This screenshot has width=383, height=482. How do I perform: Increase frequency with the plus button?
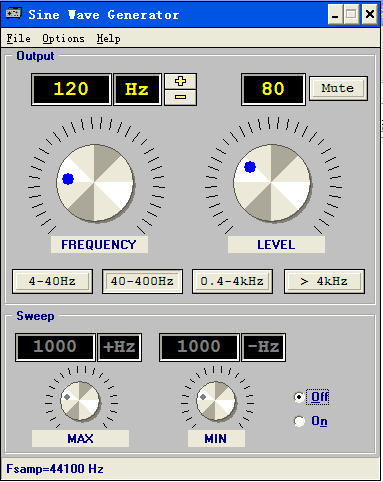[180, 81]
